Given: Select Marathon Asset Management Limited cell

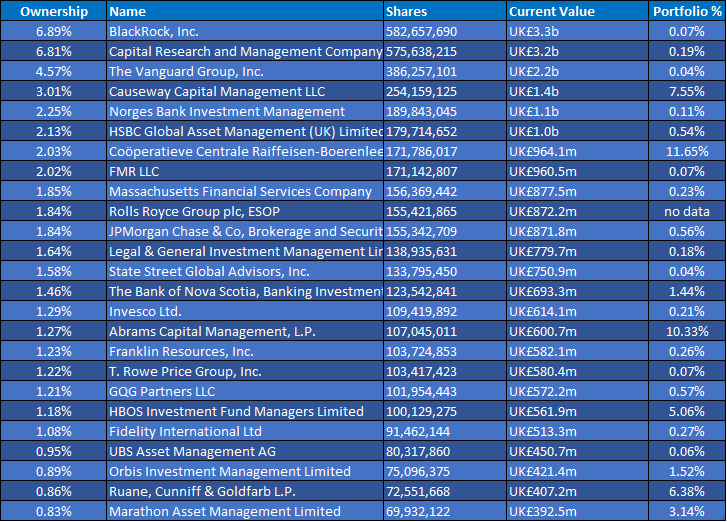Looking at the screenshot, I should pos(245,511).
